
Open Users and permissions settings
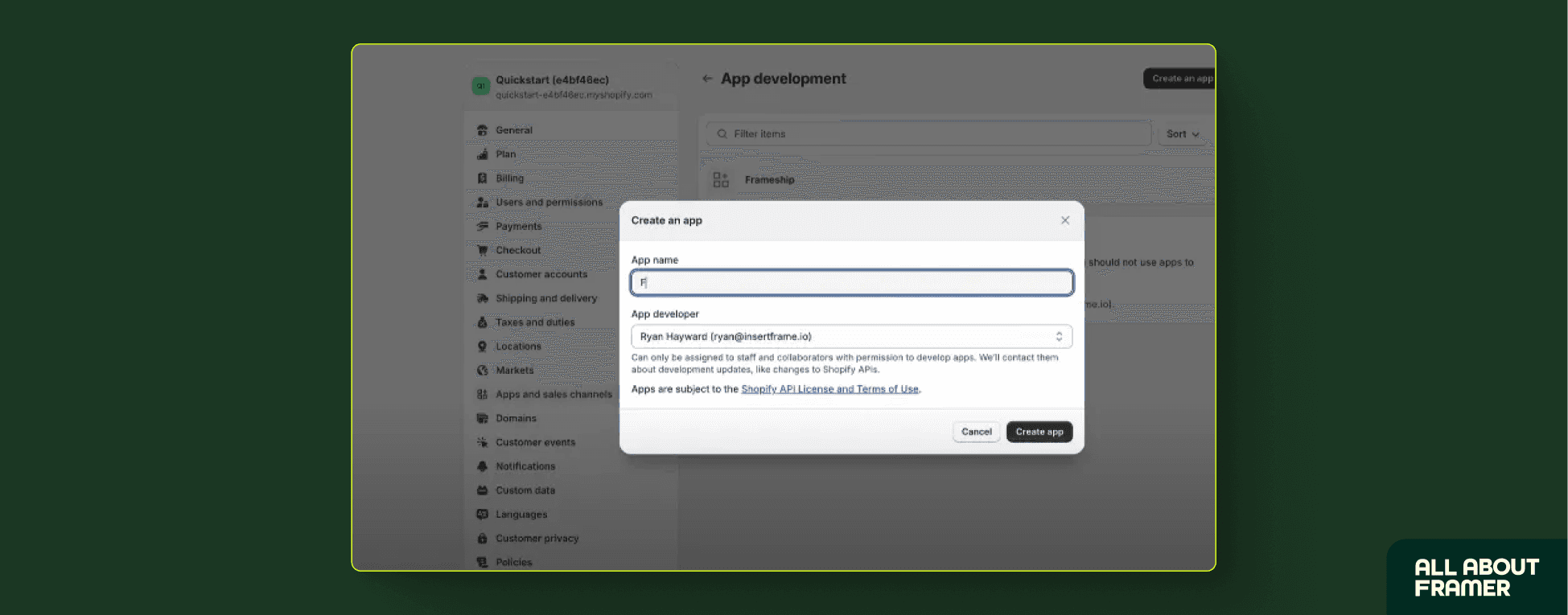coord(549,203)
